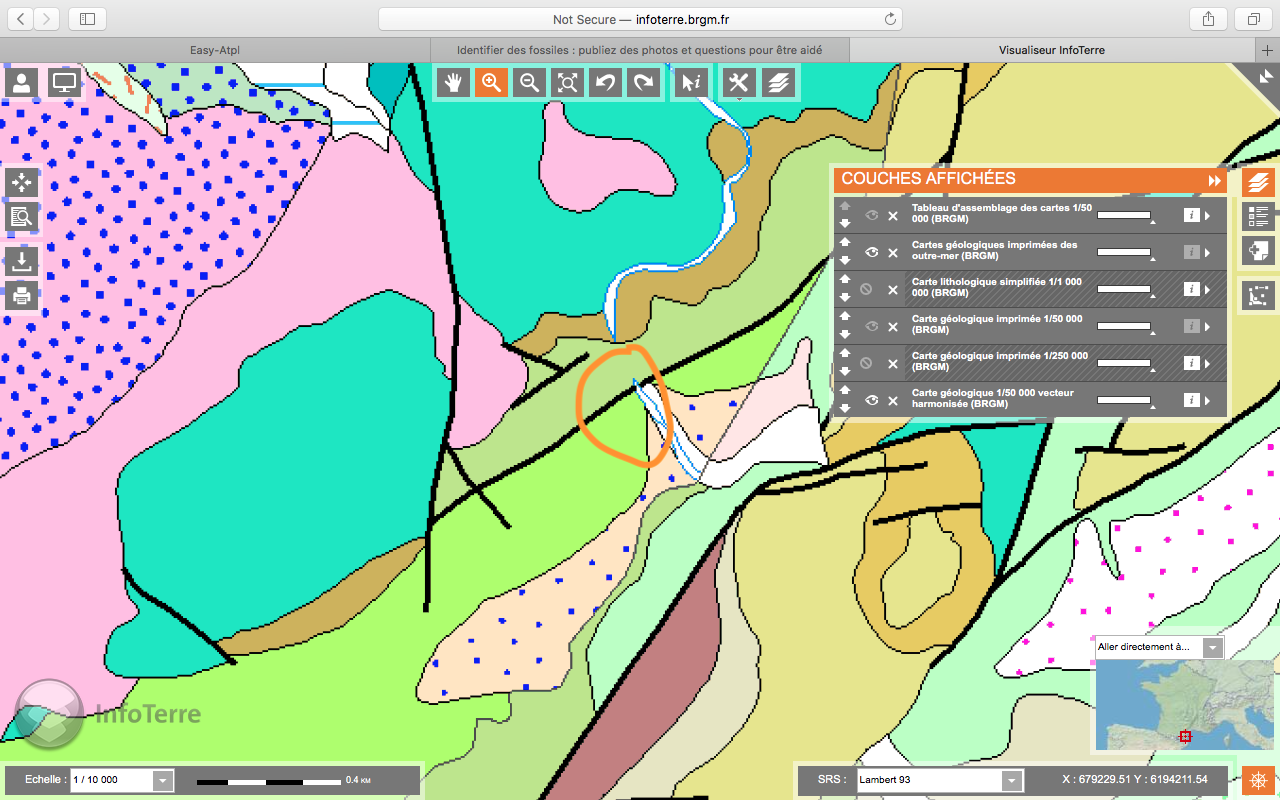Hide the Cartes géologiques outre-mer layer
This screenshot has width=1280, height=800.
coord(871,253)
